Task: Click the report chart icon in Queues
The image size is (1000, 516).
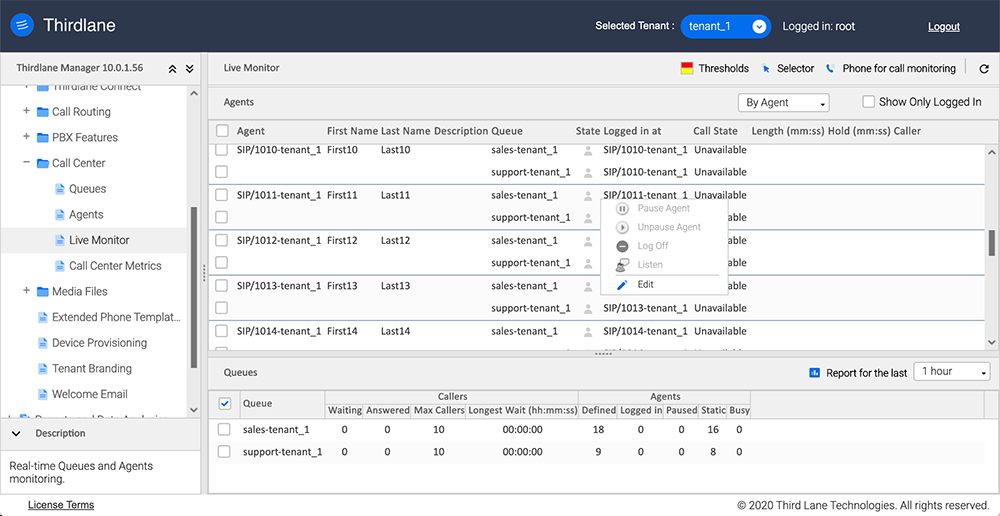Action: point(814,372)
